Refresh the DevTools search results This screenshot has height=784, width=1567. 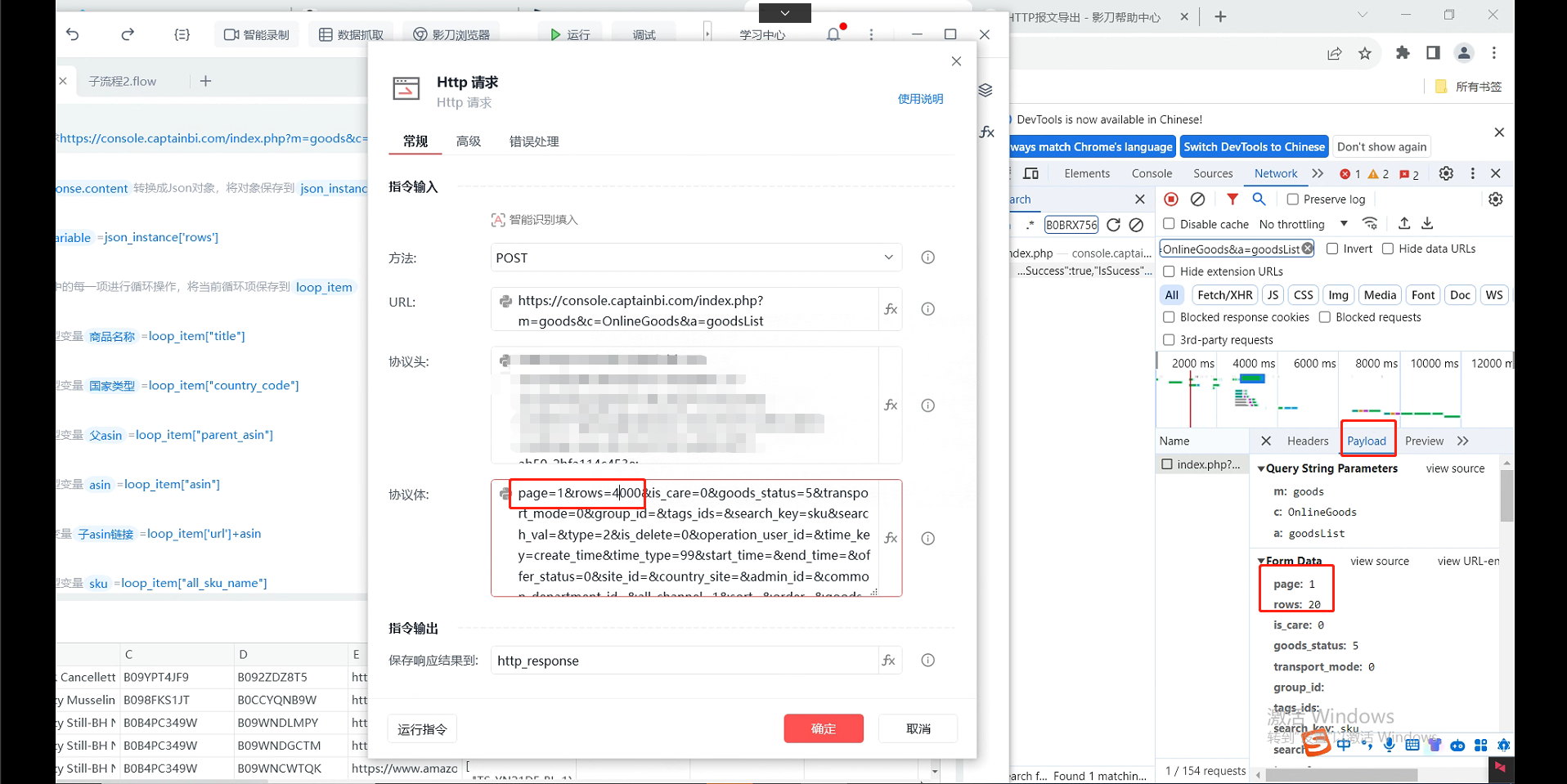point(1113,225)
